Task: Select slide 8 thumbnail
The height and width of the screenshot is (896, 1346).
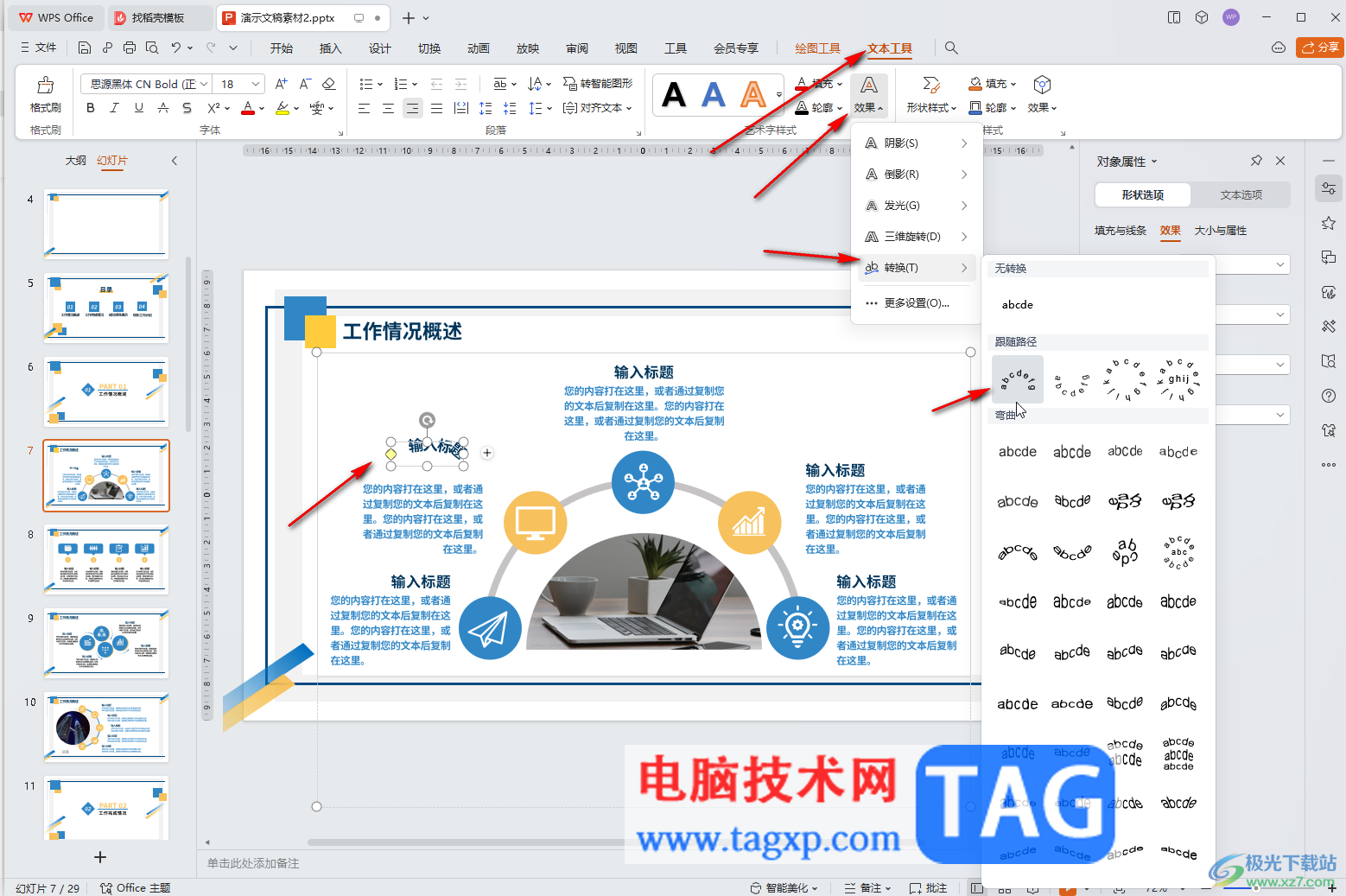Action: 106,558
